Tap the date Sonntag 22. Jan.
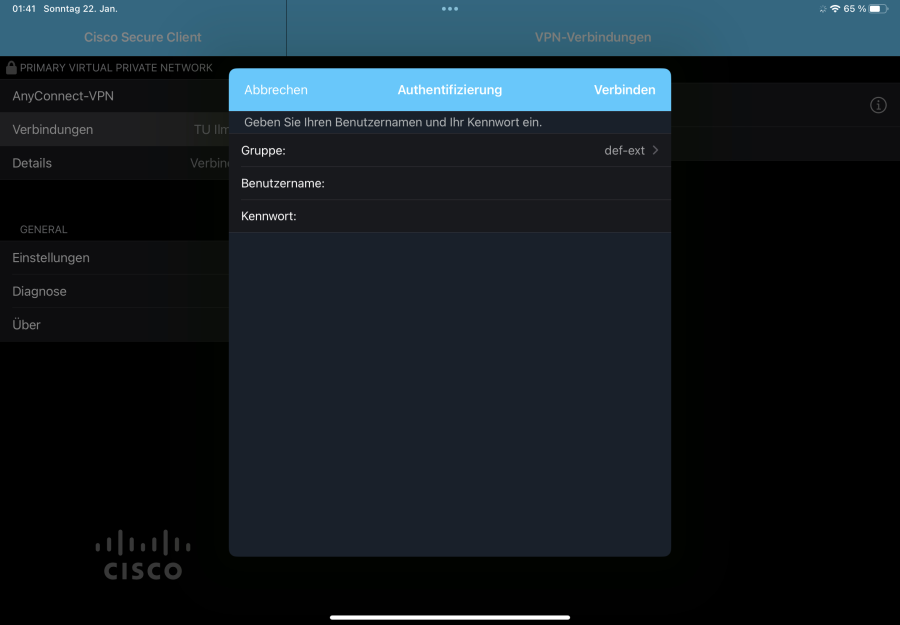Screen dimensions: 900x625 pos(80,9)
